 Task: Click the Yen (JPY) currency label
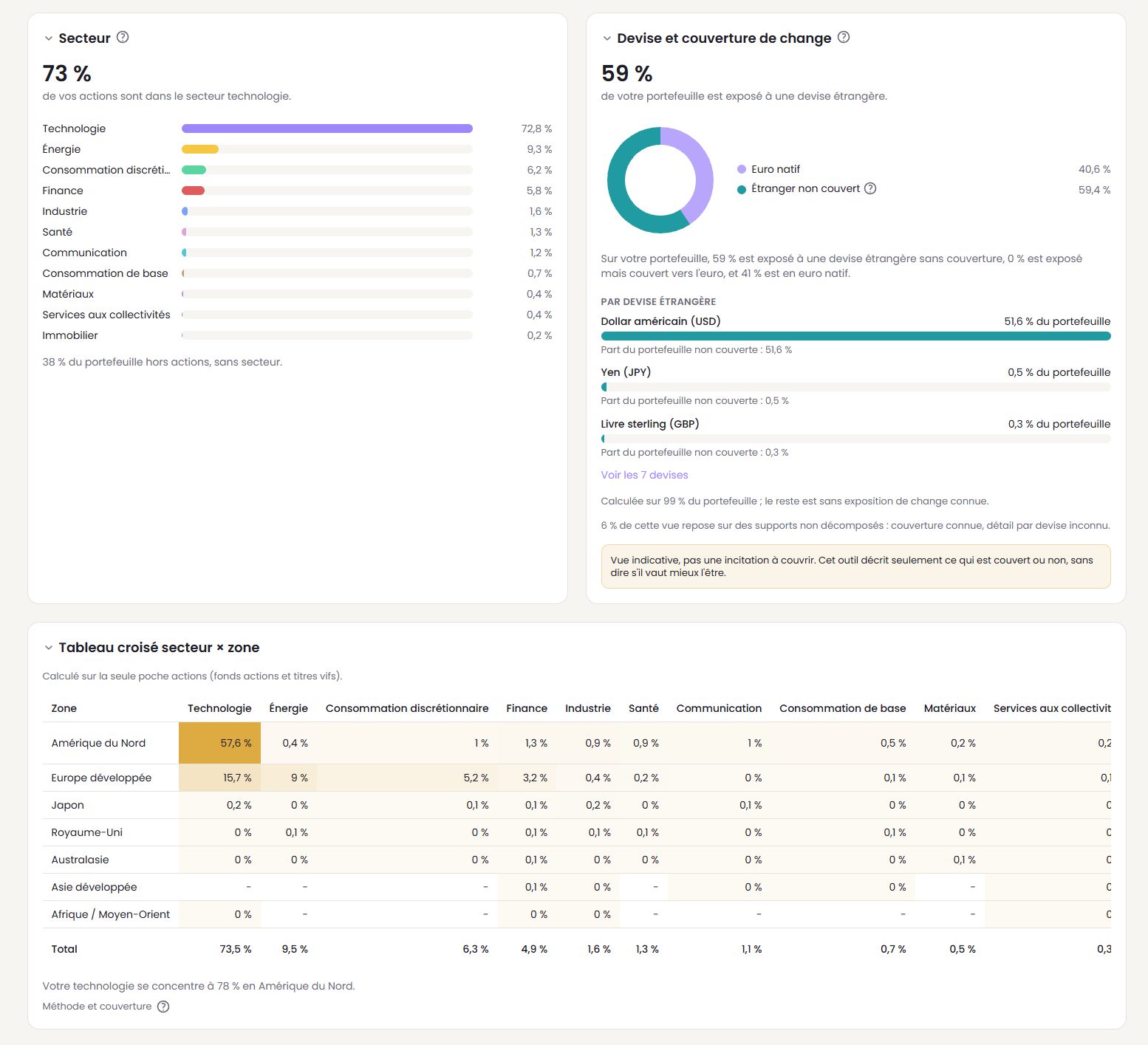tap(626, 372)
